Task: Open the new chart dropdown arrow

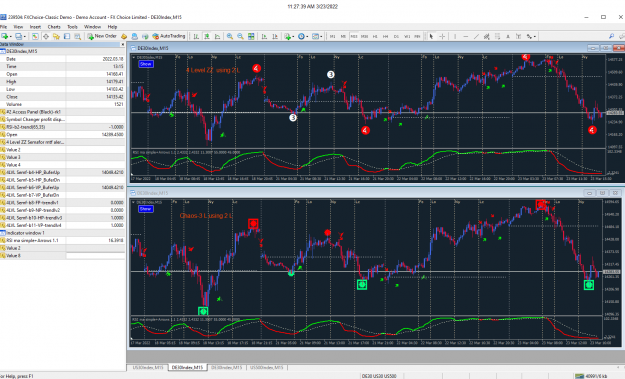Action: (11, 36)
